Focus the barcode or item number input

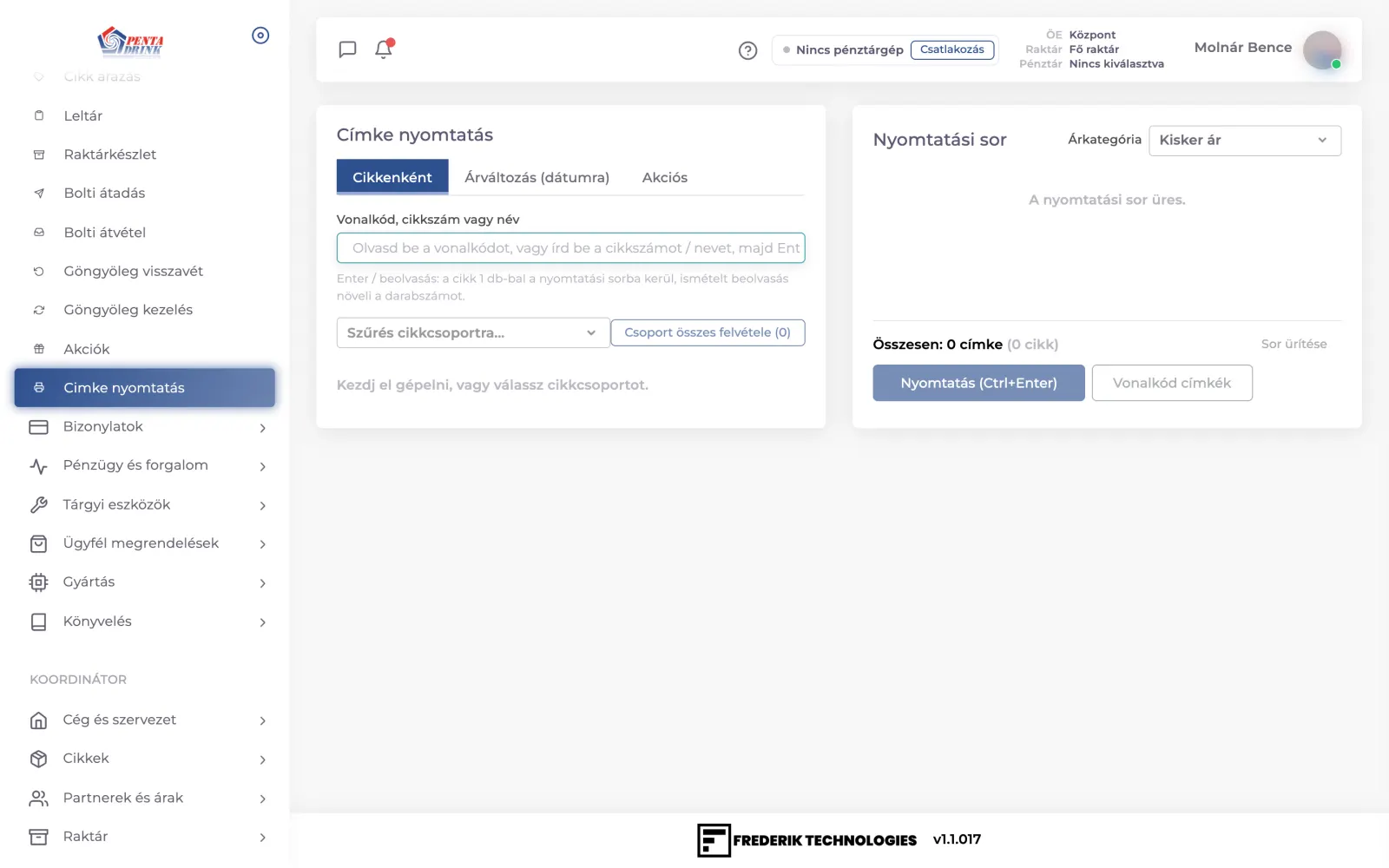570,248
